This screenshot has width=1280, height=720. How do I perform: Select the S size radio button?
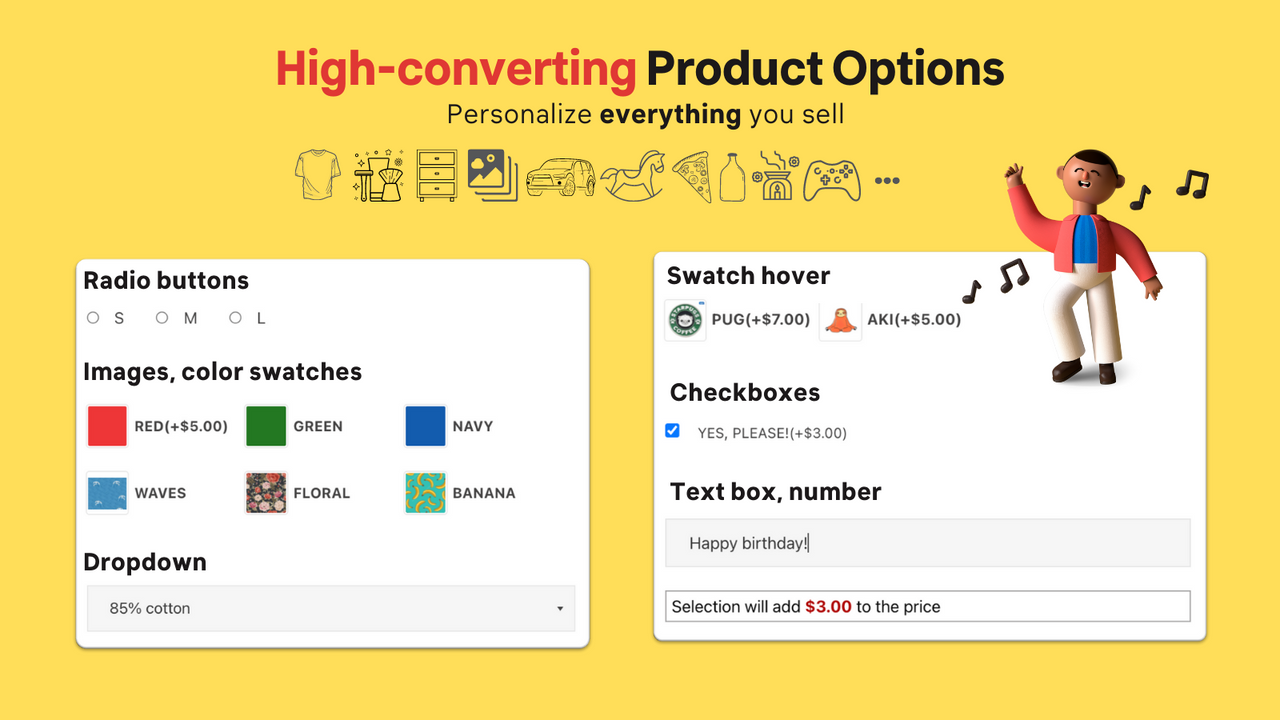point(93,318)
